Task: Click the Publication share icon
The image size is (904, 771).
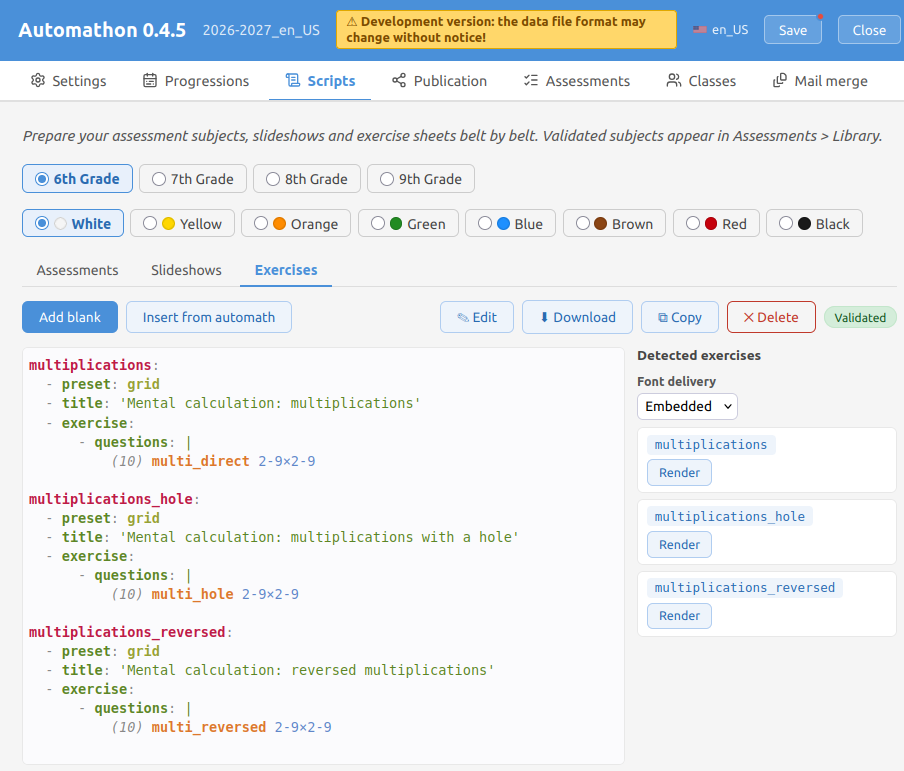Action: 399,80
